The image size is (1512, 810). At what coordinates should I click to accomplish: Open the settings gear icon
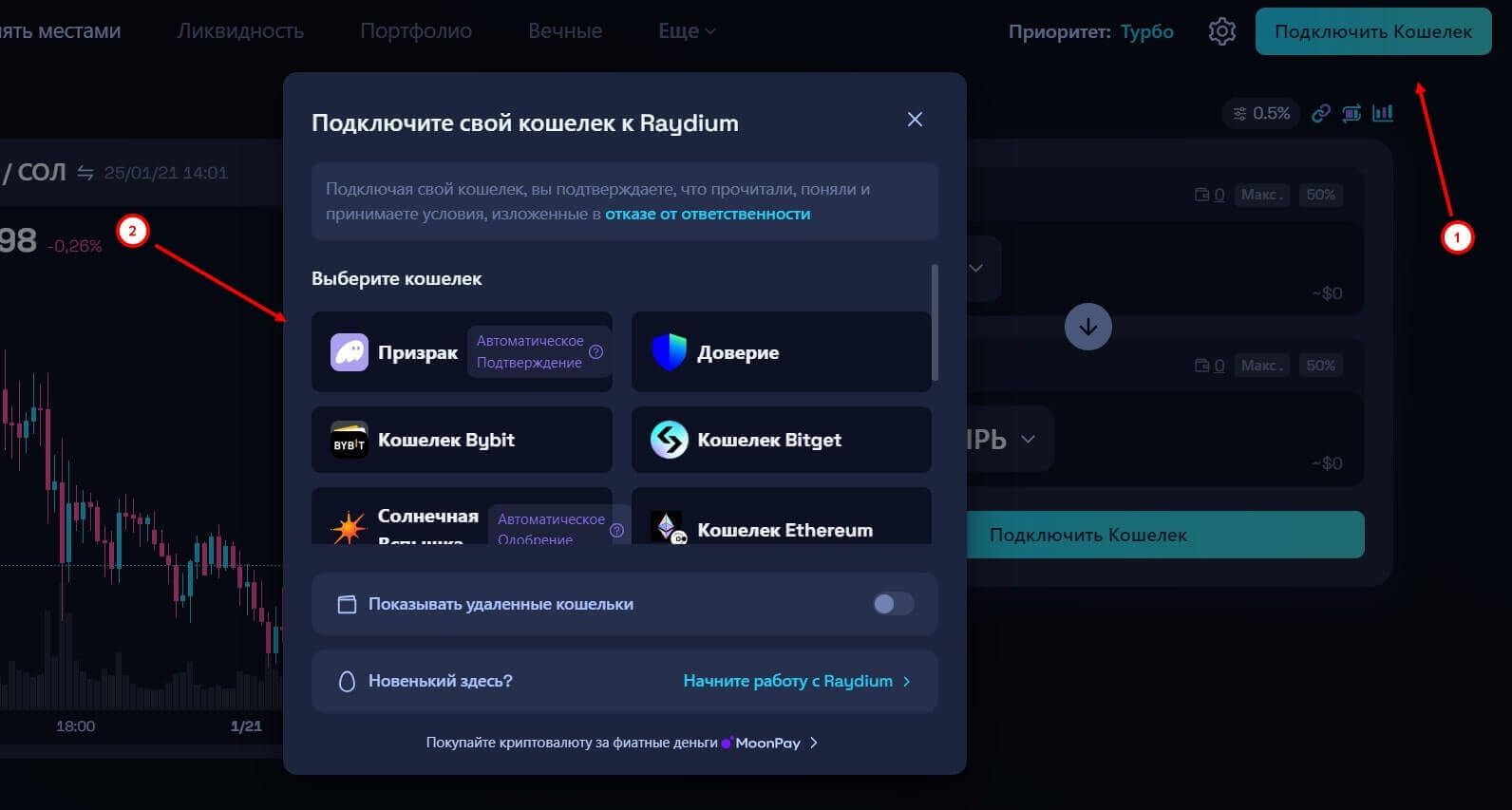point(1221,31)
